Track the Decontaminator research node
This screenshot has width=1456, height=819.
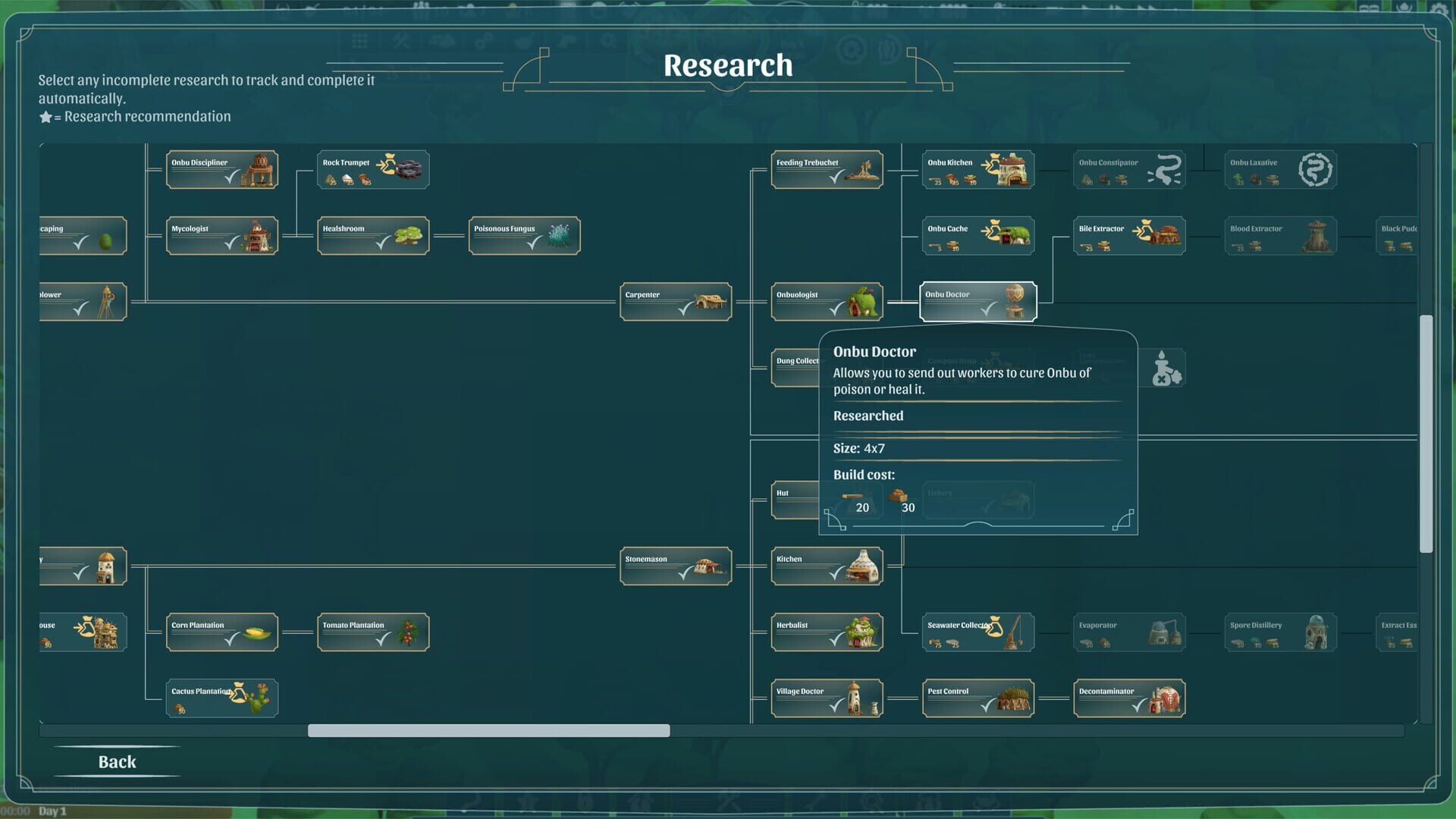(1129, 698)
